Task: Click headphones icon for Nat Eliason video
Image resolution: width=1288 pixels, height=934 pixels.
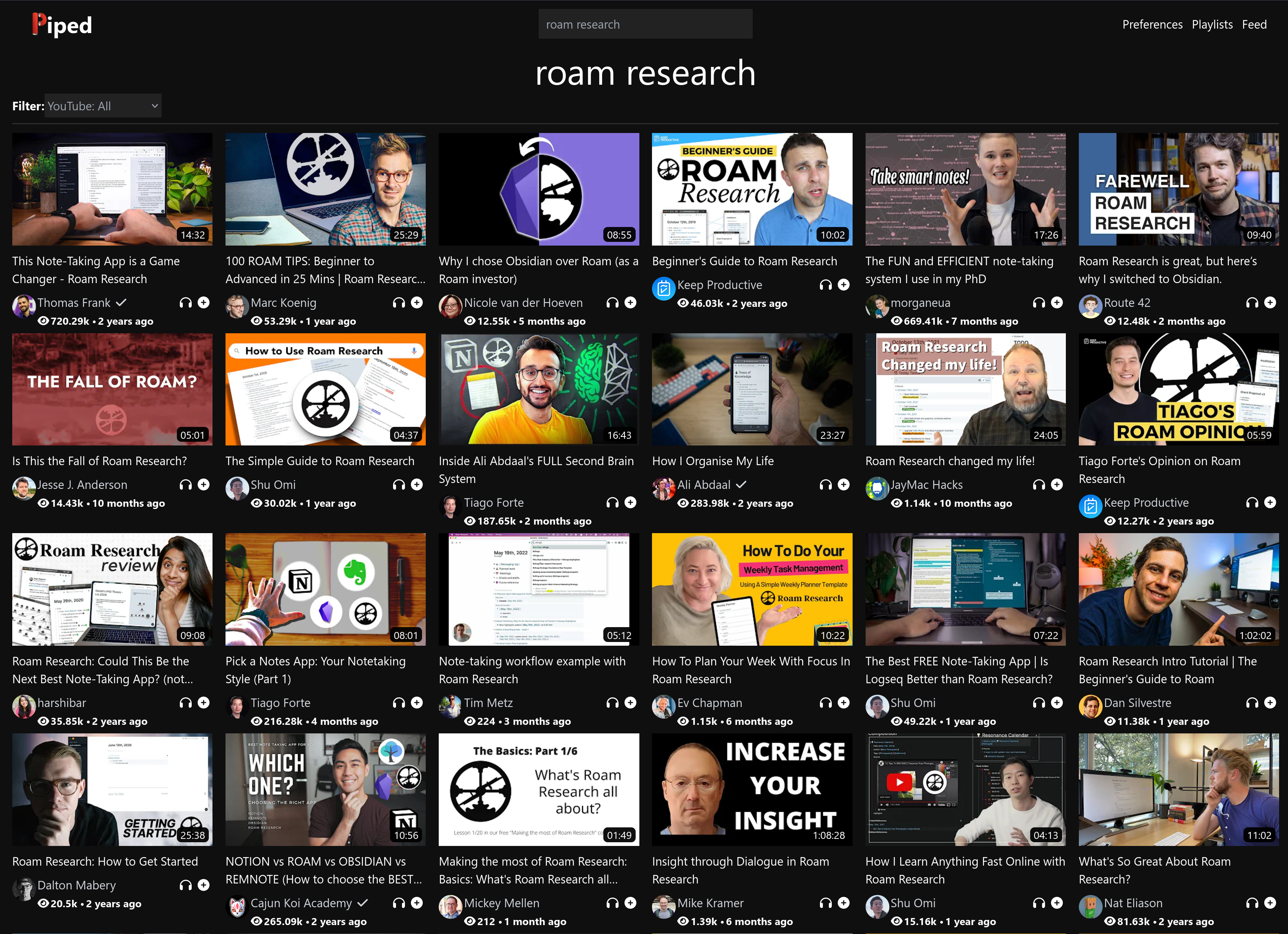Action: click(x=1252, y=903)
